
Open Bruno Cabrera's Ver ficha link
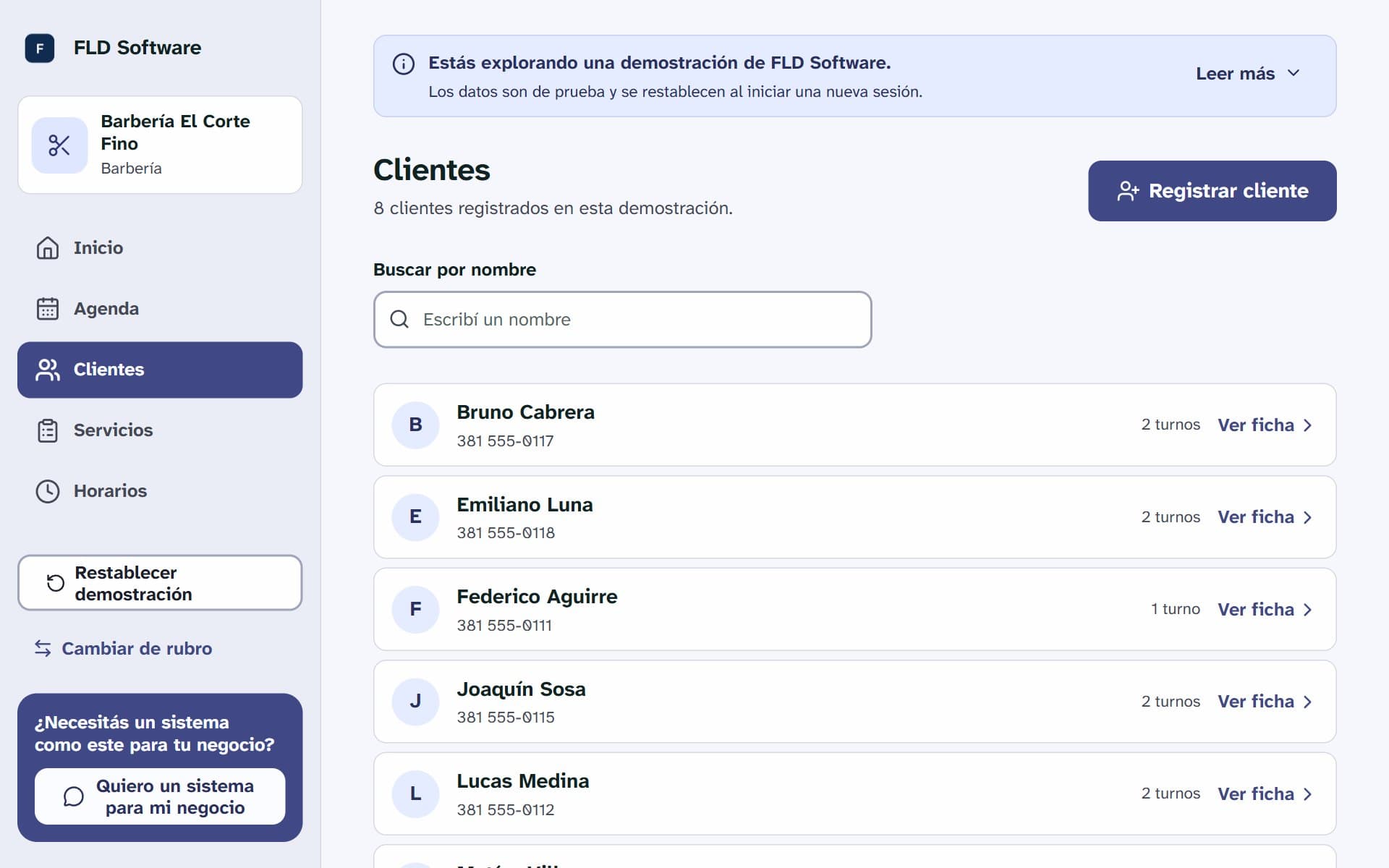tap(1265, 425)
